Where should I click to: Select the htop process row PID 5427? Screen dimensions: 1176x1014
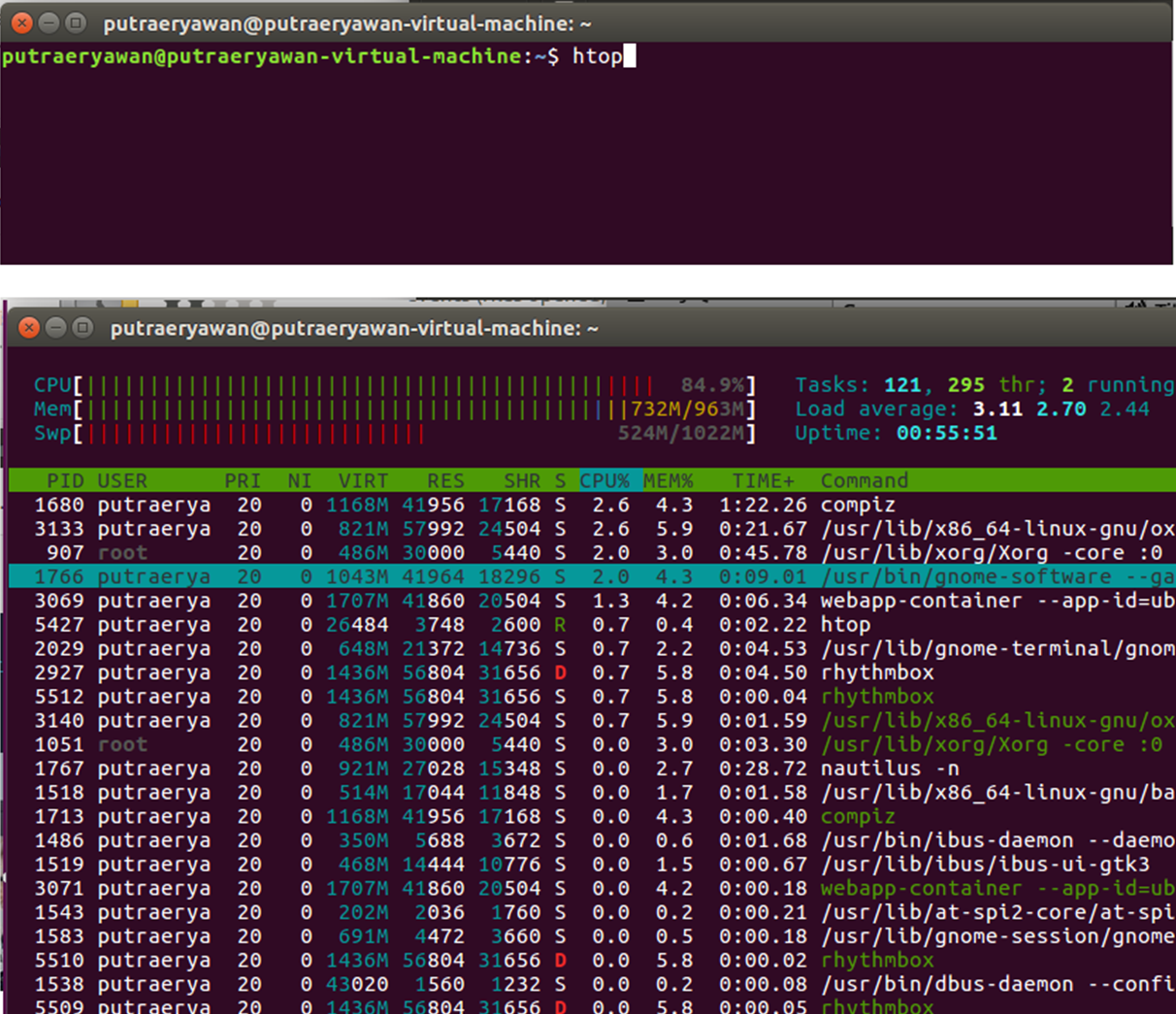[x=592, y=625]
